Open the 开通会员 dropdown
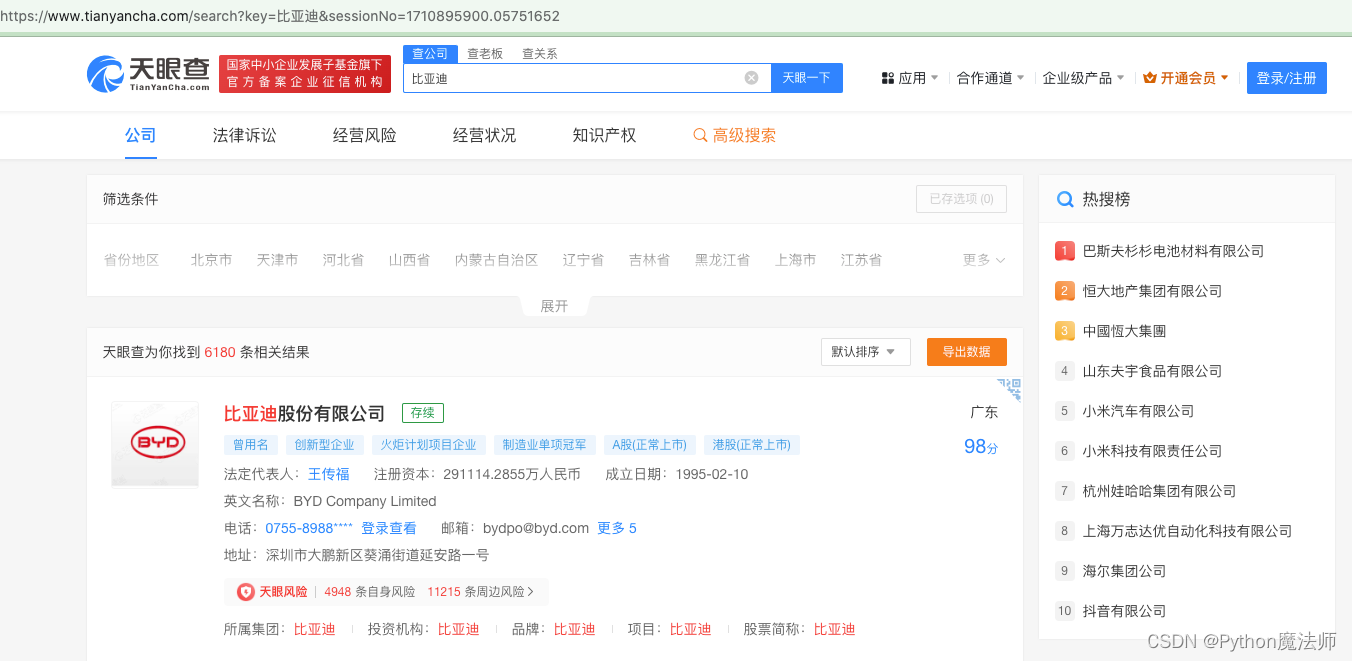Viewport: 1352px width, 661px height. coord(1186,78)
